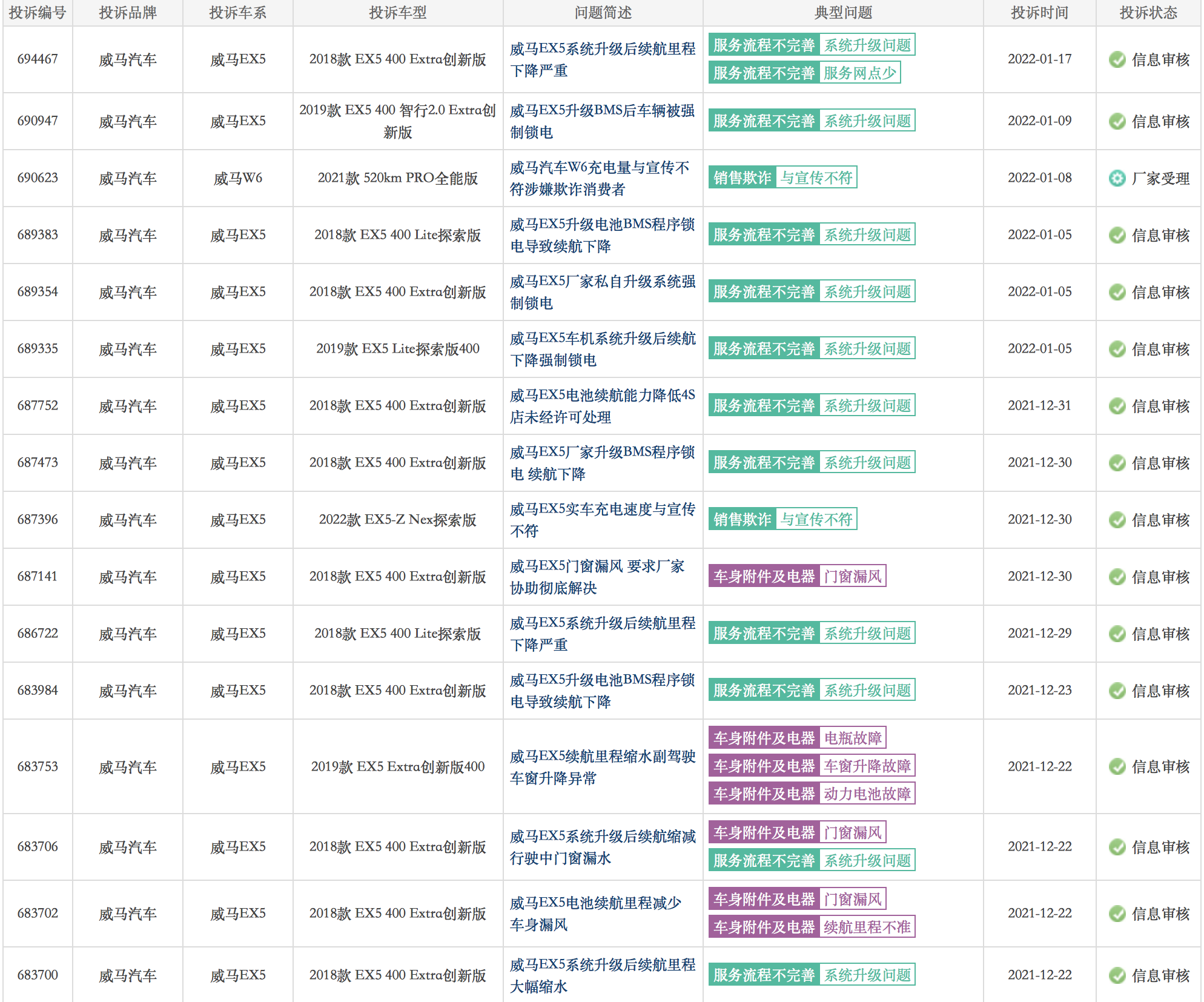Click the '投诉状态' column header
This screenshot has height=1002, width=1204.
tap(1148, 13)
